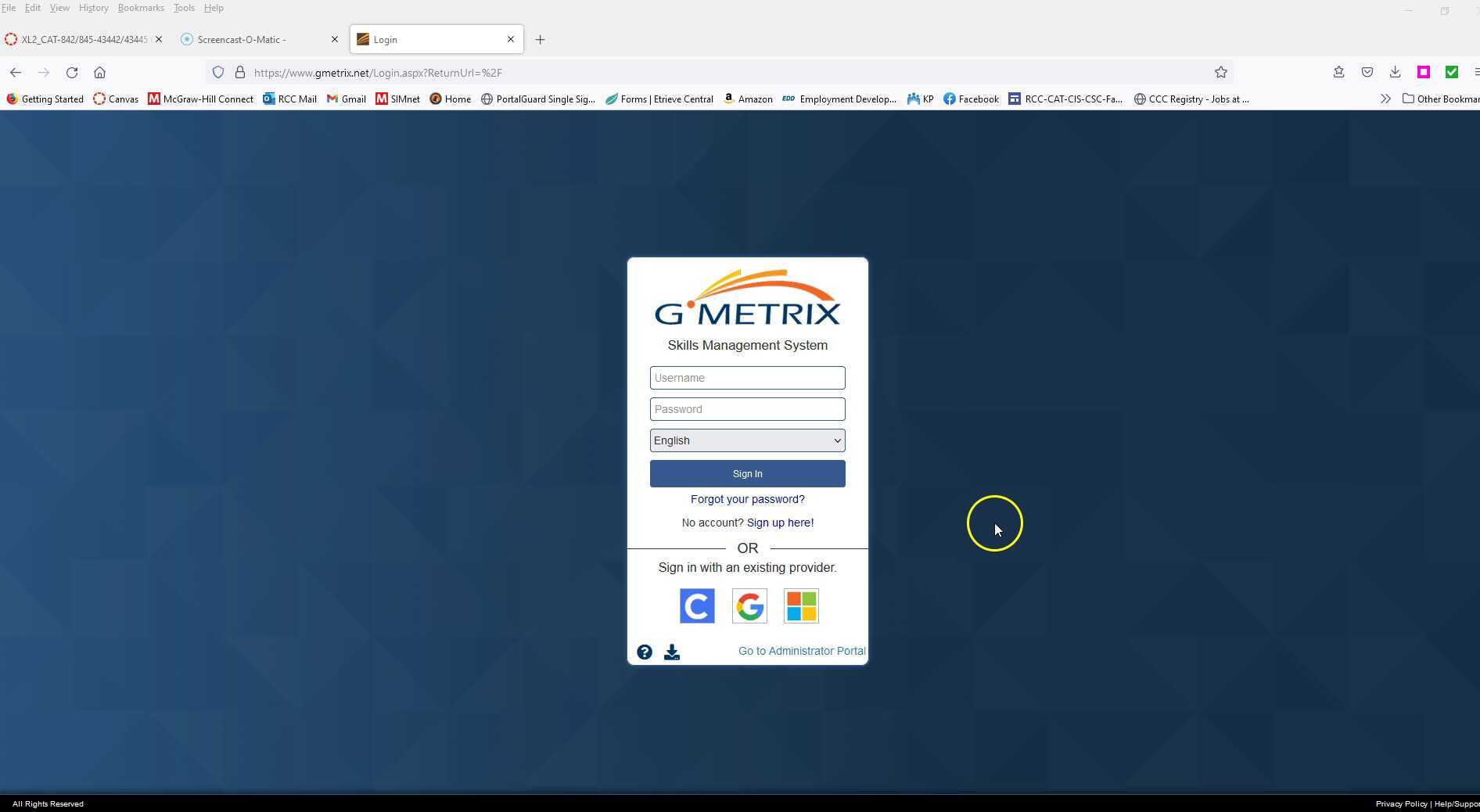Sign in with the Google provider icon
The width and height of the screenshot is (1480, 812).
coord(749,605)
